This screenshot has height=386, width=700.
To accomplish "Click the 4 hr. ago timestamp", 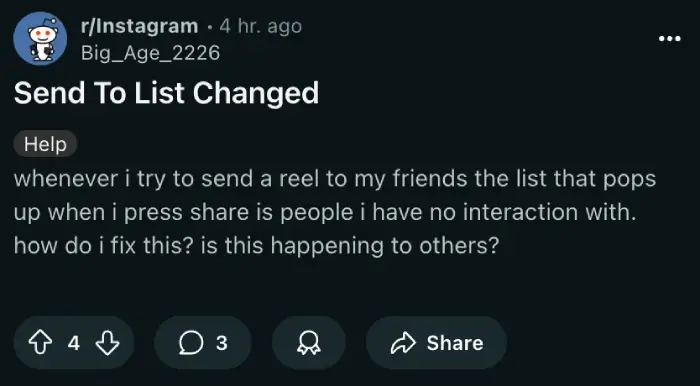I will coord(261,26).
